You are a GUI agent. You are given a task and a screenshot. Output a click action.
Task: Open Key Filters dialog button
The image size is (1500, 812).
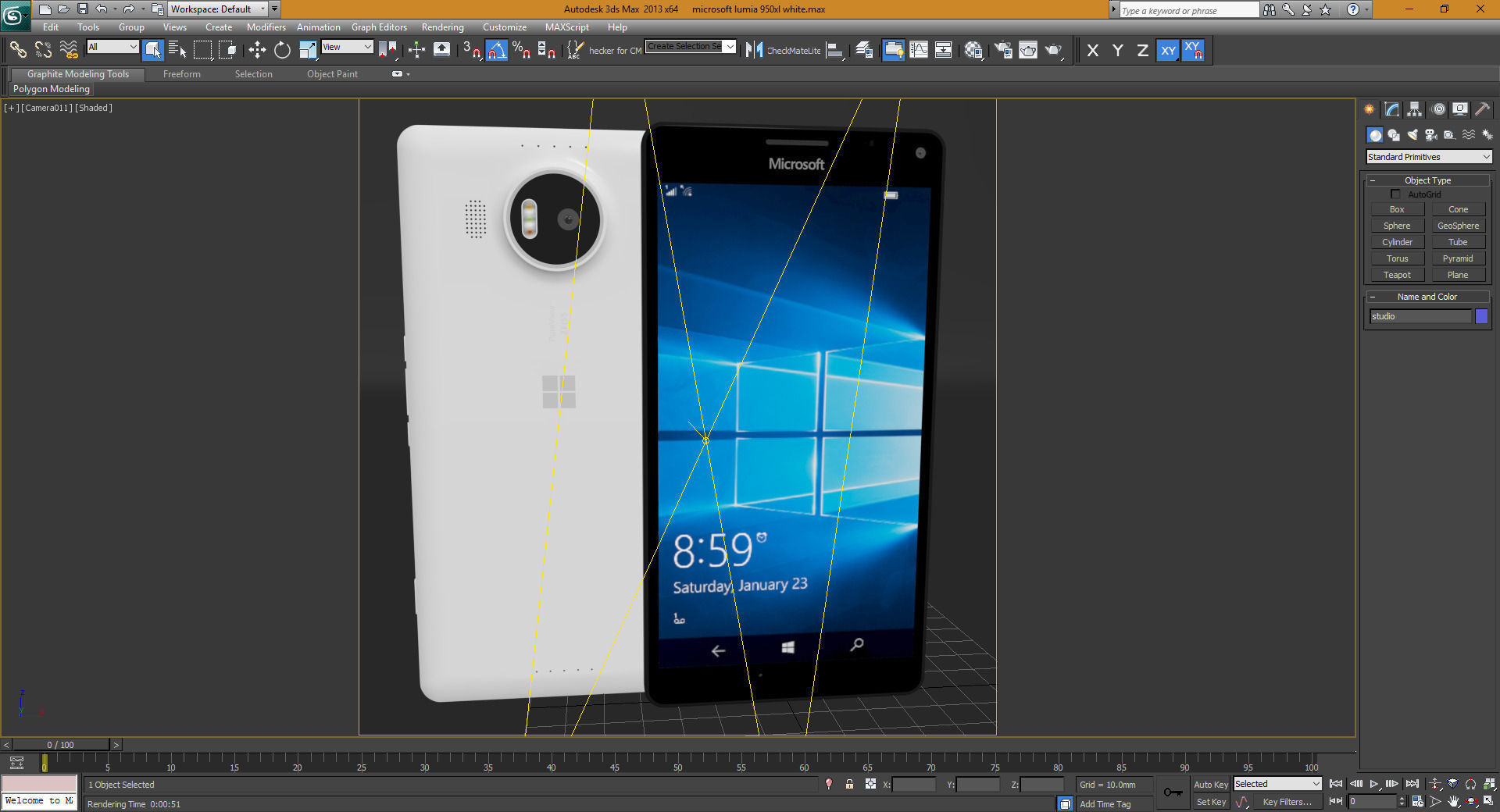point(1287,802)
